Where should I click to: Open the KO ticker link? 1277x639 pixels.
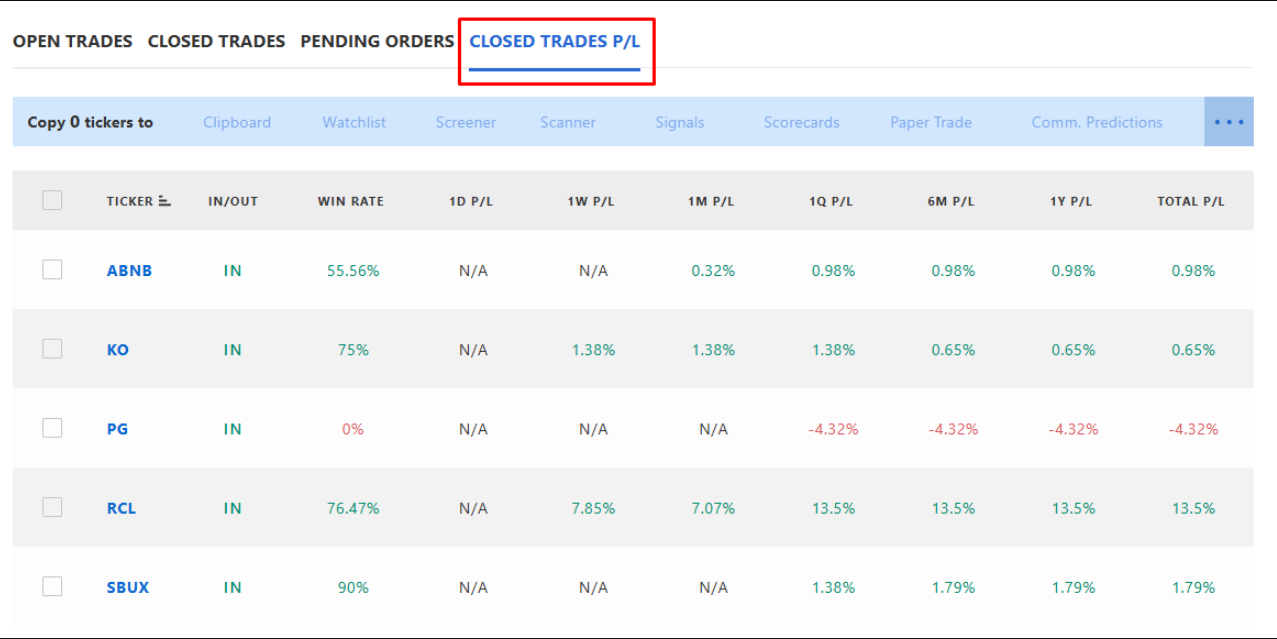click(x=118, y=350)
